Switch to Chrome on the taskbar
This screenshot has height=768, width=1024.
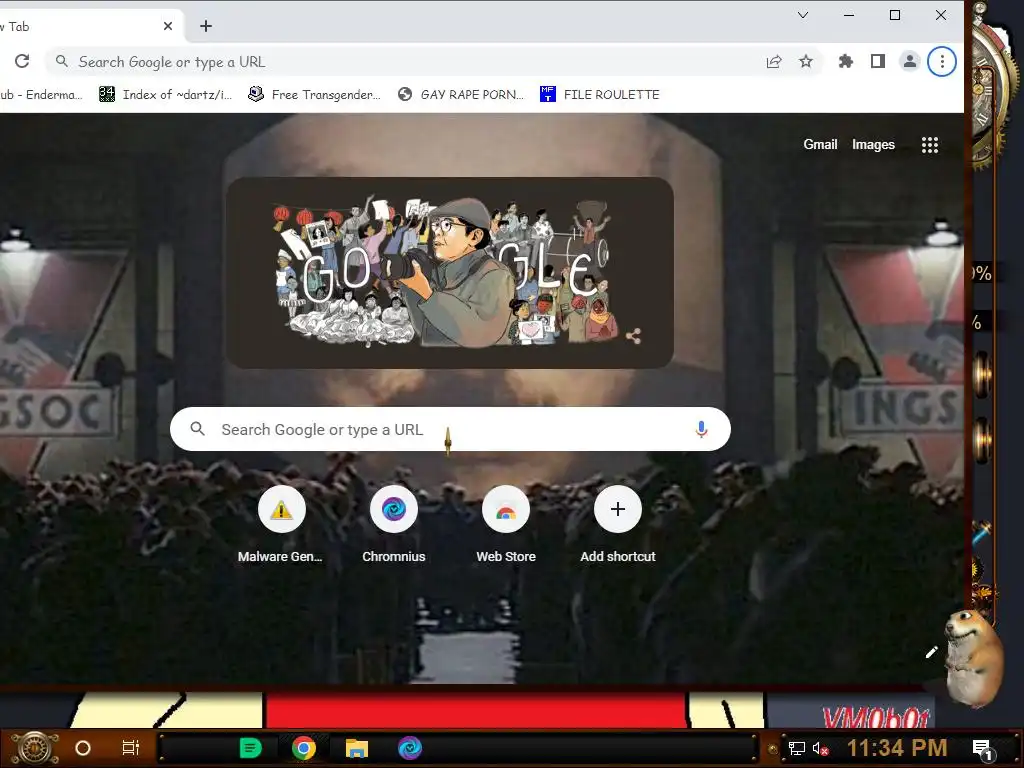click(x=304, y=748)
